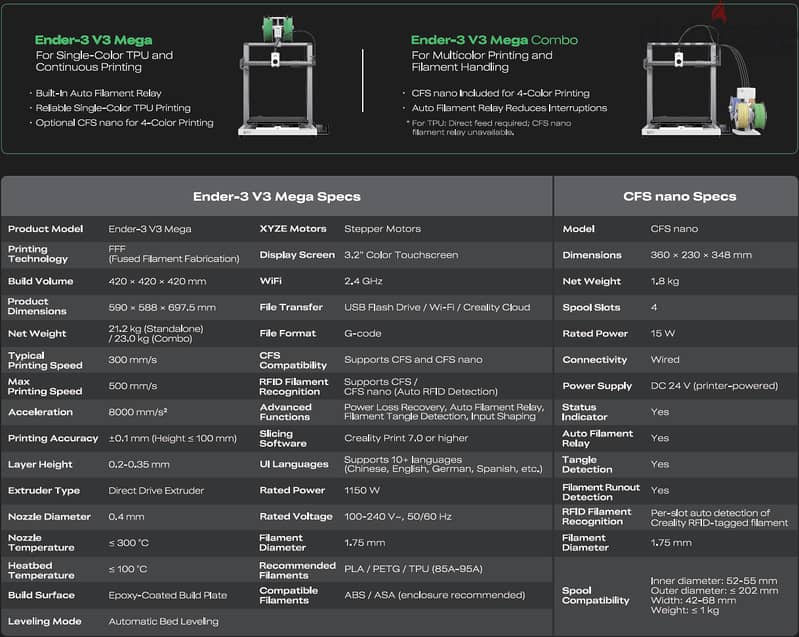Click the Product Dimensions value '590 × 588 × 697.5 mm'
This screenshot has height=637, width=799.
pyautogui.click(x=162, y=307)
